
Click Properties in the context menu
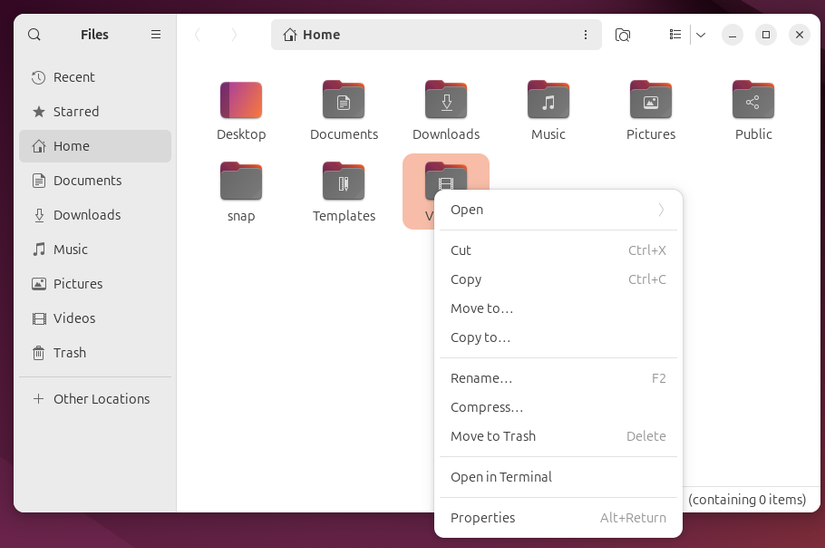click(483, 518)
